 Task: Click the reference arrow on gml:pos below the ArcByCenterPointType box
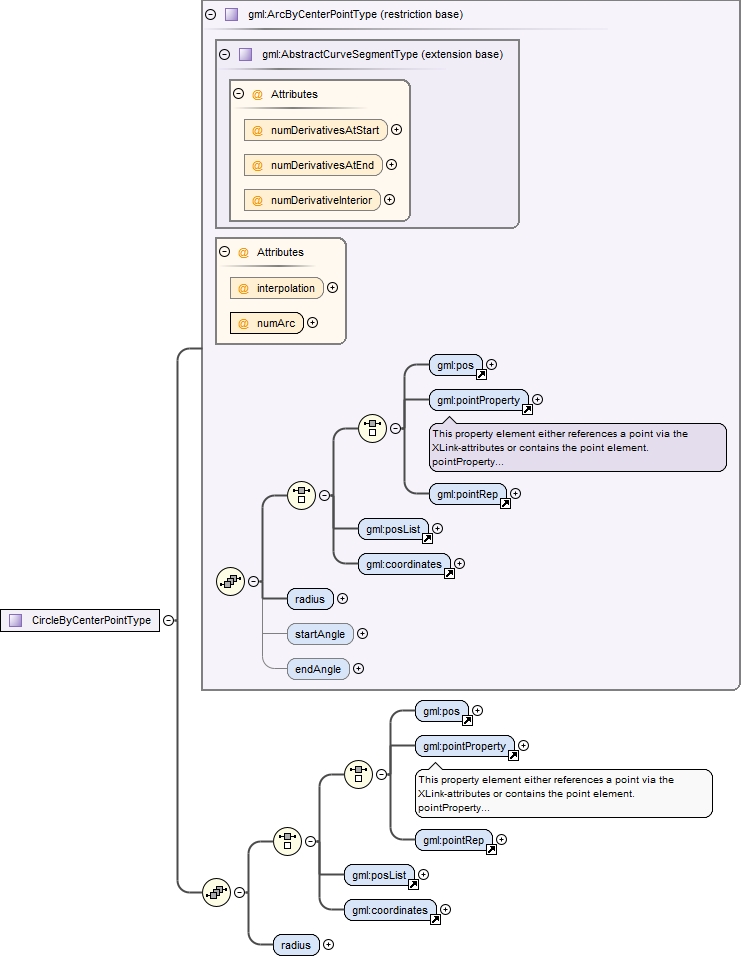[468, 720]
